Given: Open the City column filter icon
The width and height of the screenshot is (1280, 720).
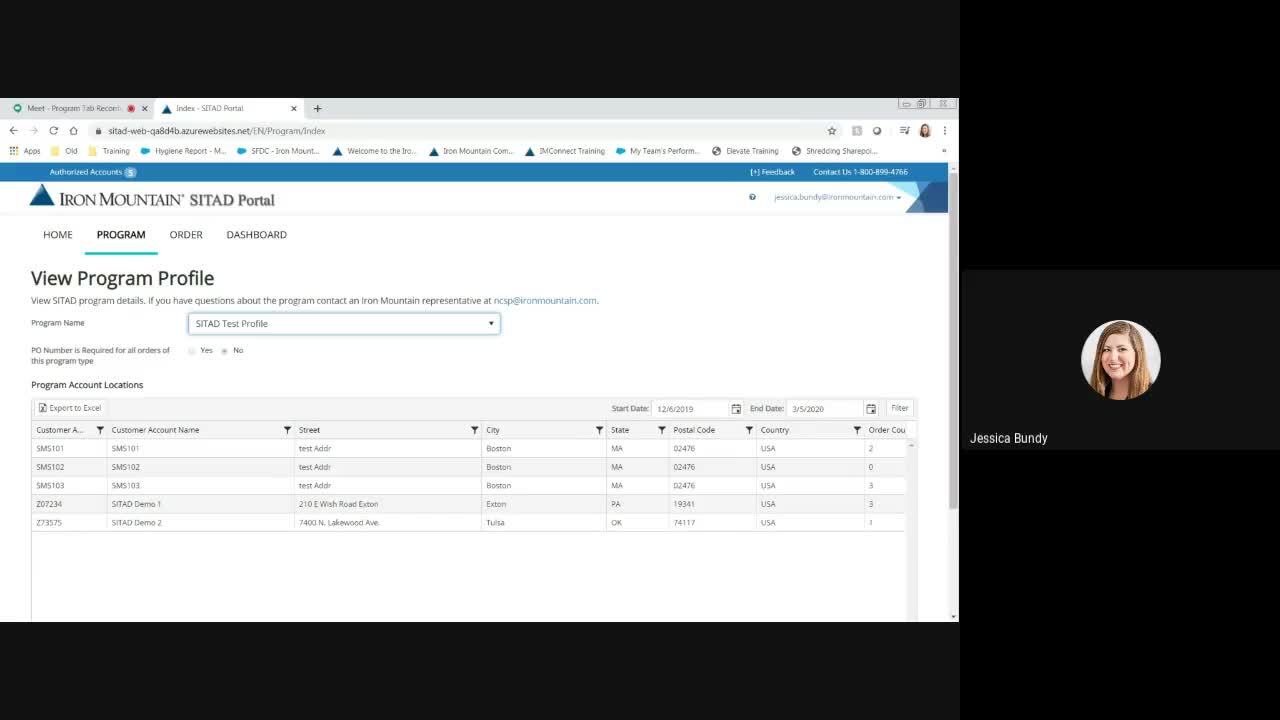Looking at the screenshot, I should [x=599, y=430].
